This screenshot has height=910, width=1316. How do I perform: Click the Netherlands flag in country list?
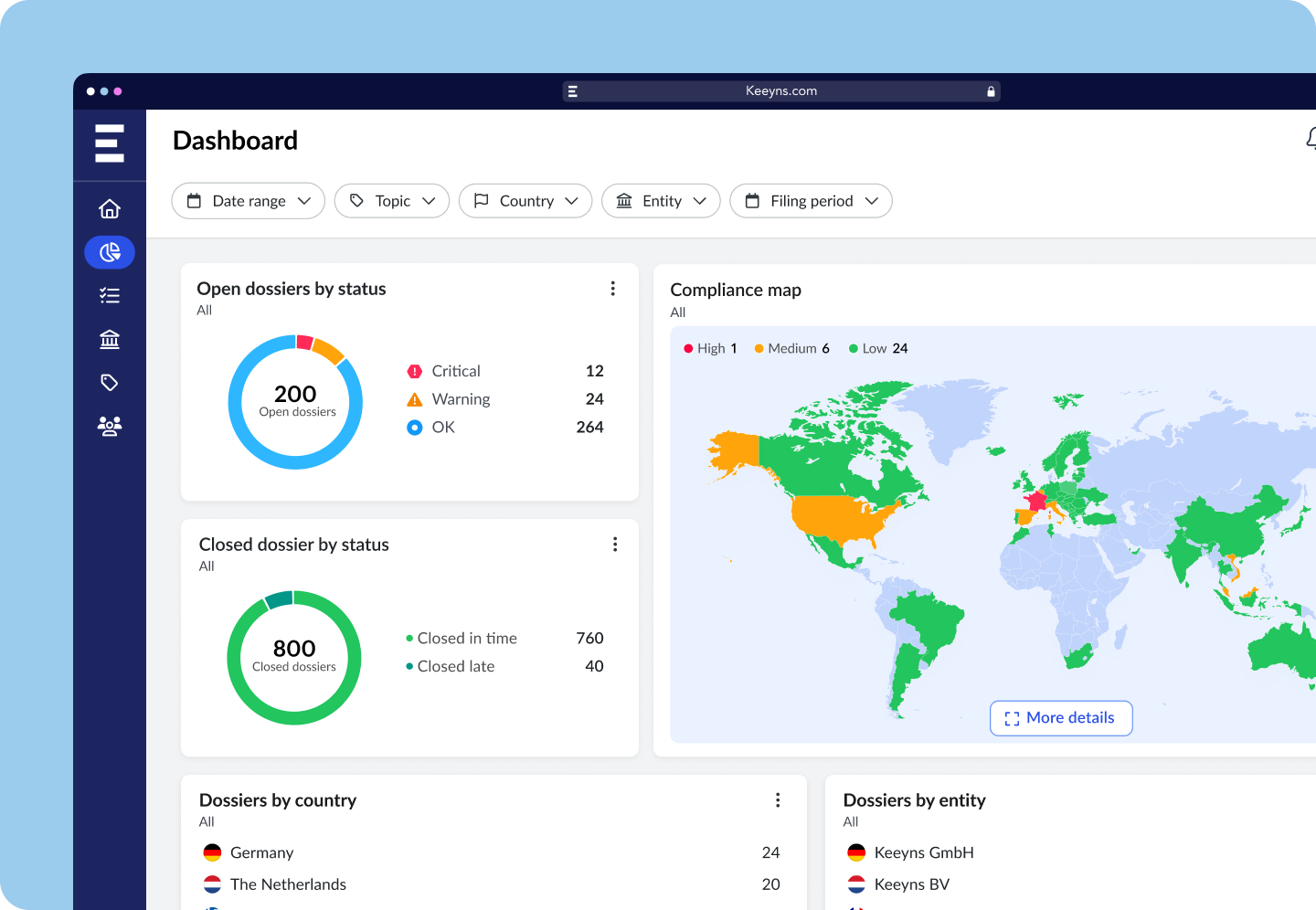tap(212, 884)
